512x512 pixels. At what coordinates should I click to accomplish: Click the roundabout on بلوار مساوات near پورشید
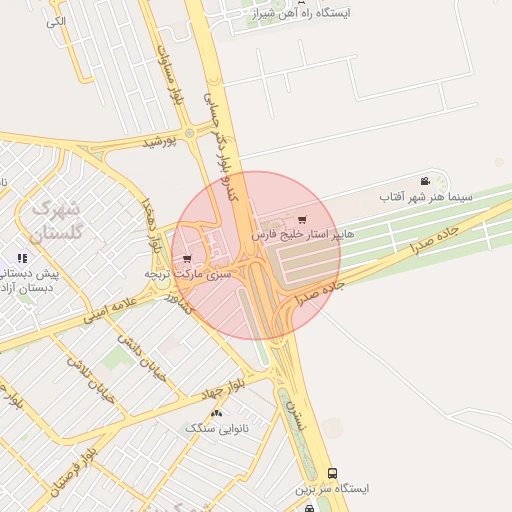click(189, 133)
